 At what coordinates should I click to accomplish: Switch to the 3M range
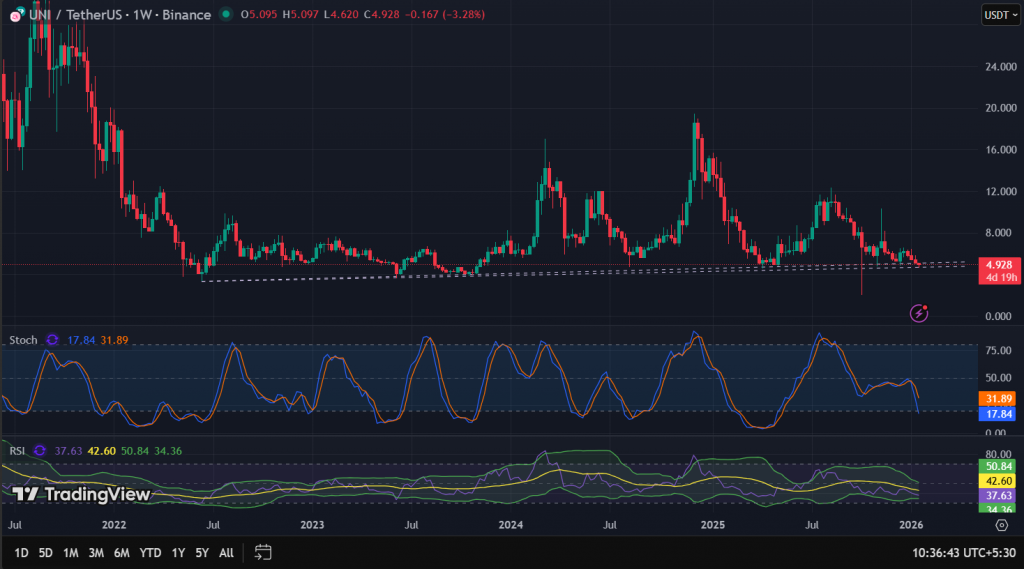click(96, 552)
